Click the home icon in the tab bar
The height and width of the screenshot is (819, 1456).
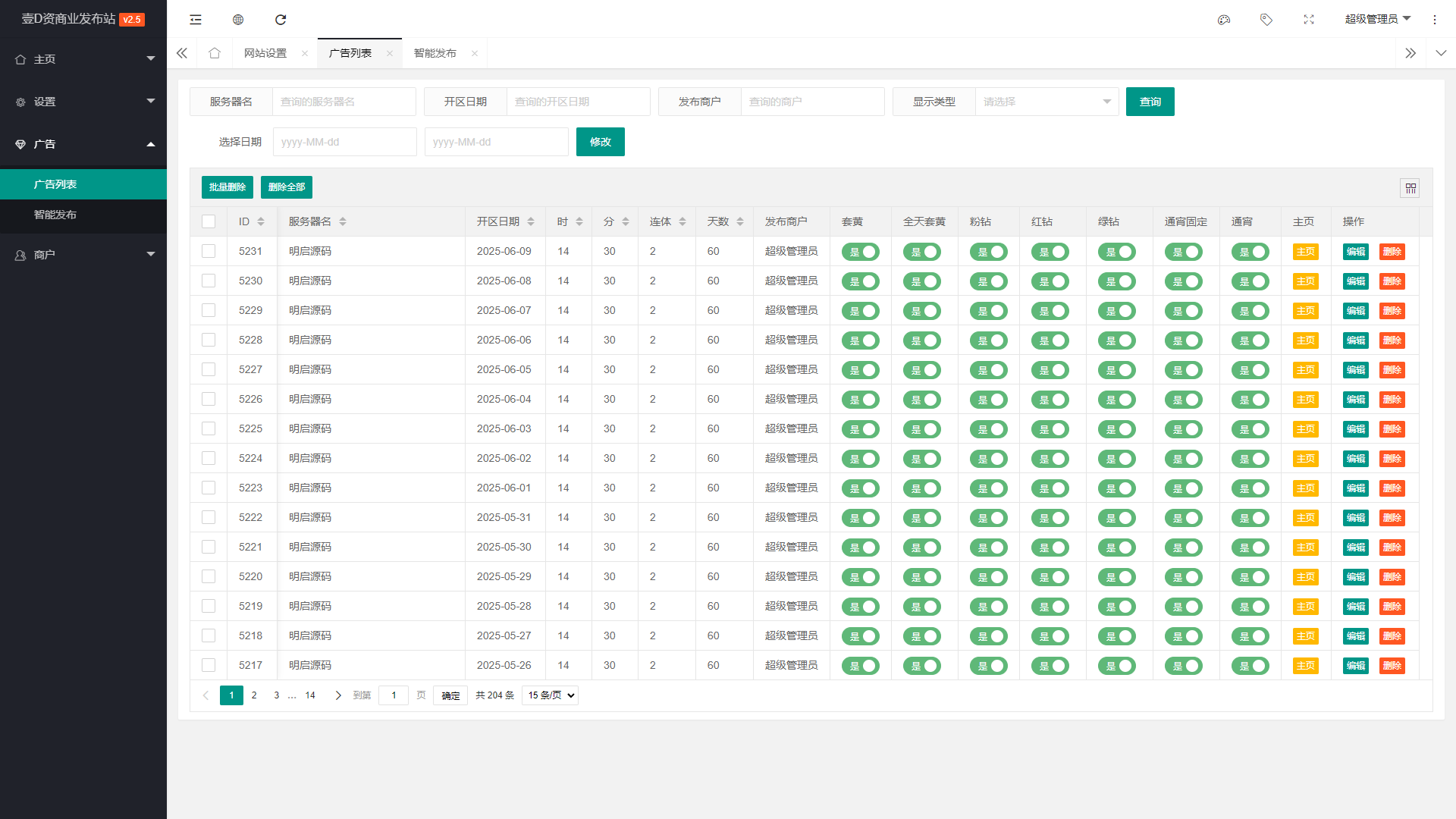pos(215,52)
